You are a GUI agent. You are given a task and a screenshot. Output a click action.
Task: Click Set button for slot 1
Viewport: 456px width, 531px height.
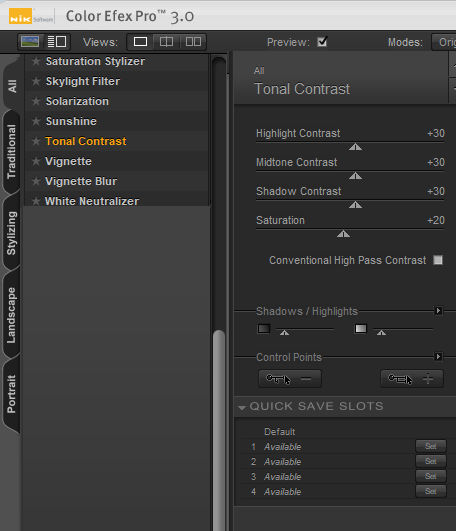431,446
